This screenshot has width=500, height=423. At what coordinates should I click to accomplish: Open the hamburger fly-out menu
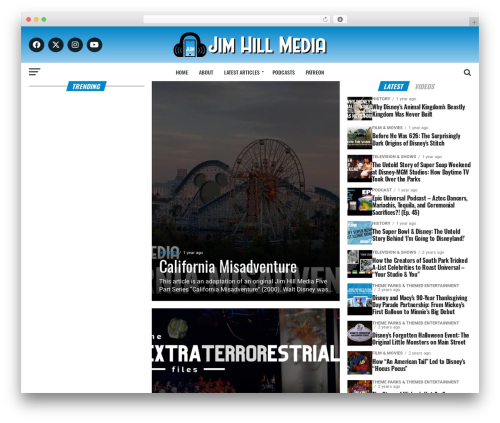34,72
